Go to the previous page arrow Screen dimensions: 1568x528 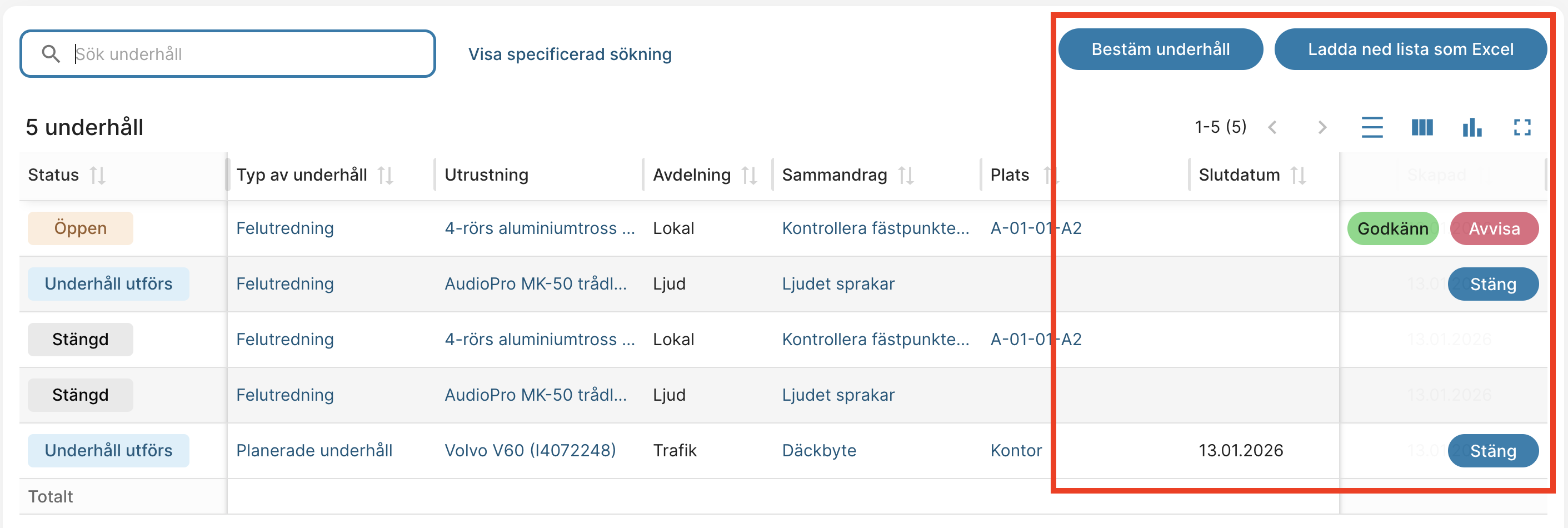(x=1272, y=127)
